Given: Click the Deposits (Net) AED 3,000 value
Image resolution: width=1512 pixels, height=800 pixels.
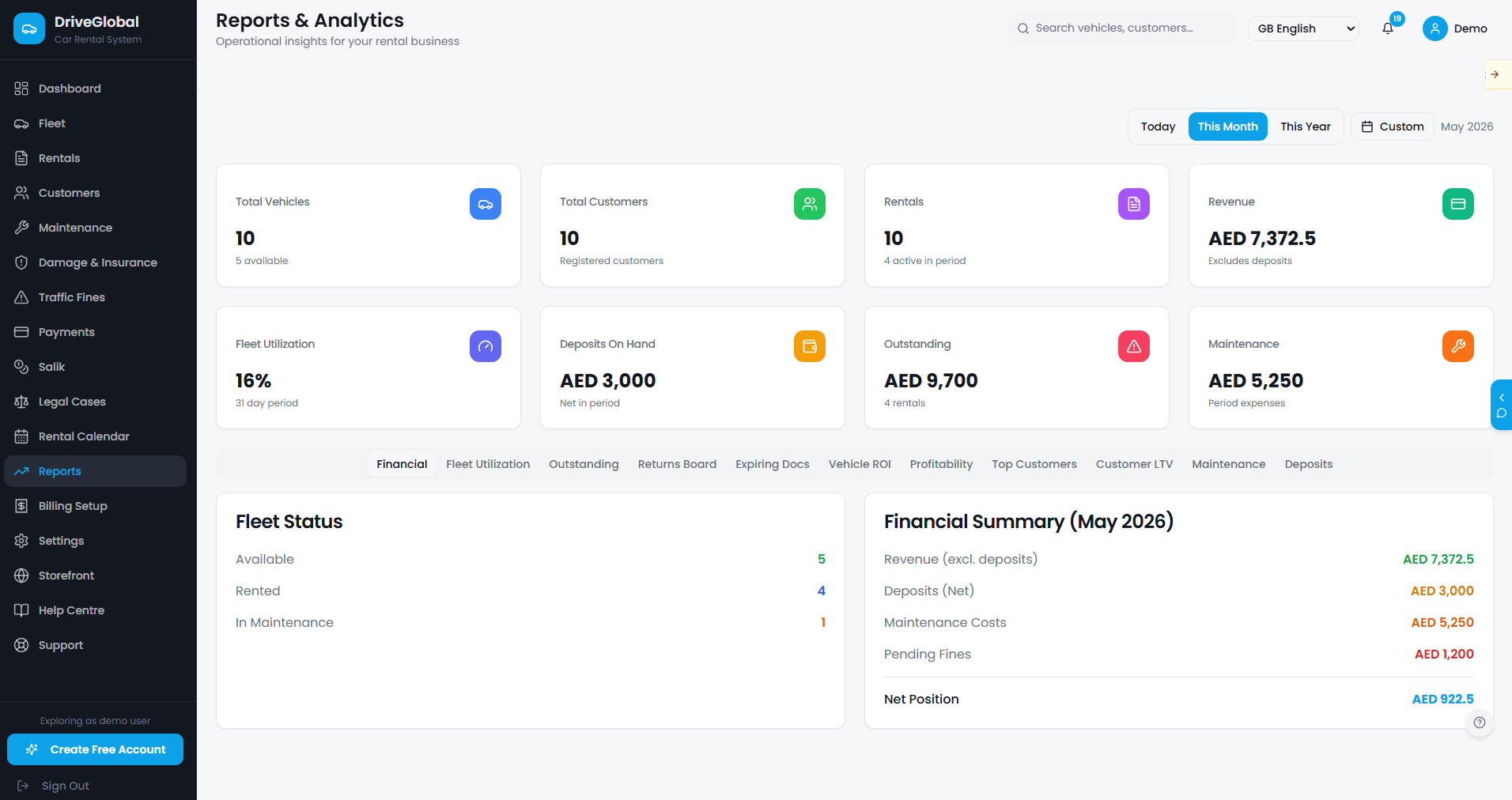Looking at the screenshot, I should (1442, 591).
